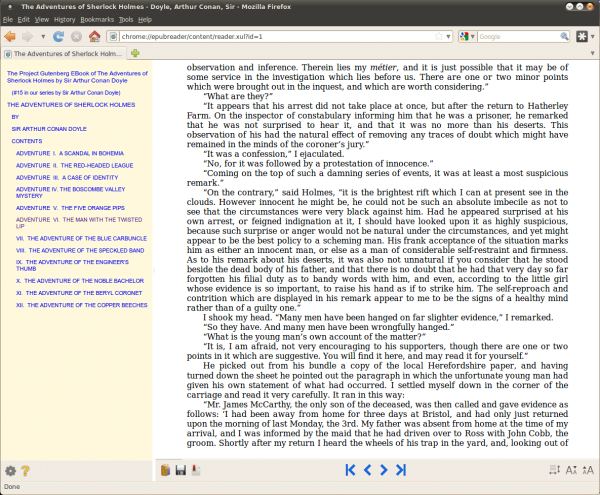
Task: Open SIR ARTHUR CONAN DOYLE contents entry
Action: point(49,129)
